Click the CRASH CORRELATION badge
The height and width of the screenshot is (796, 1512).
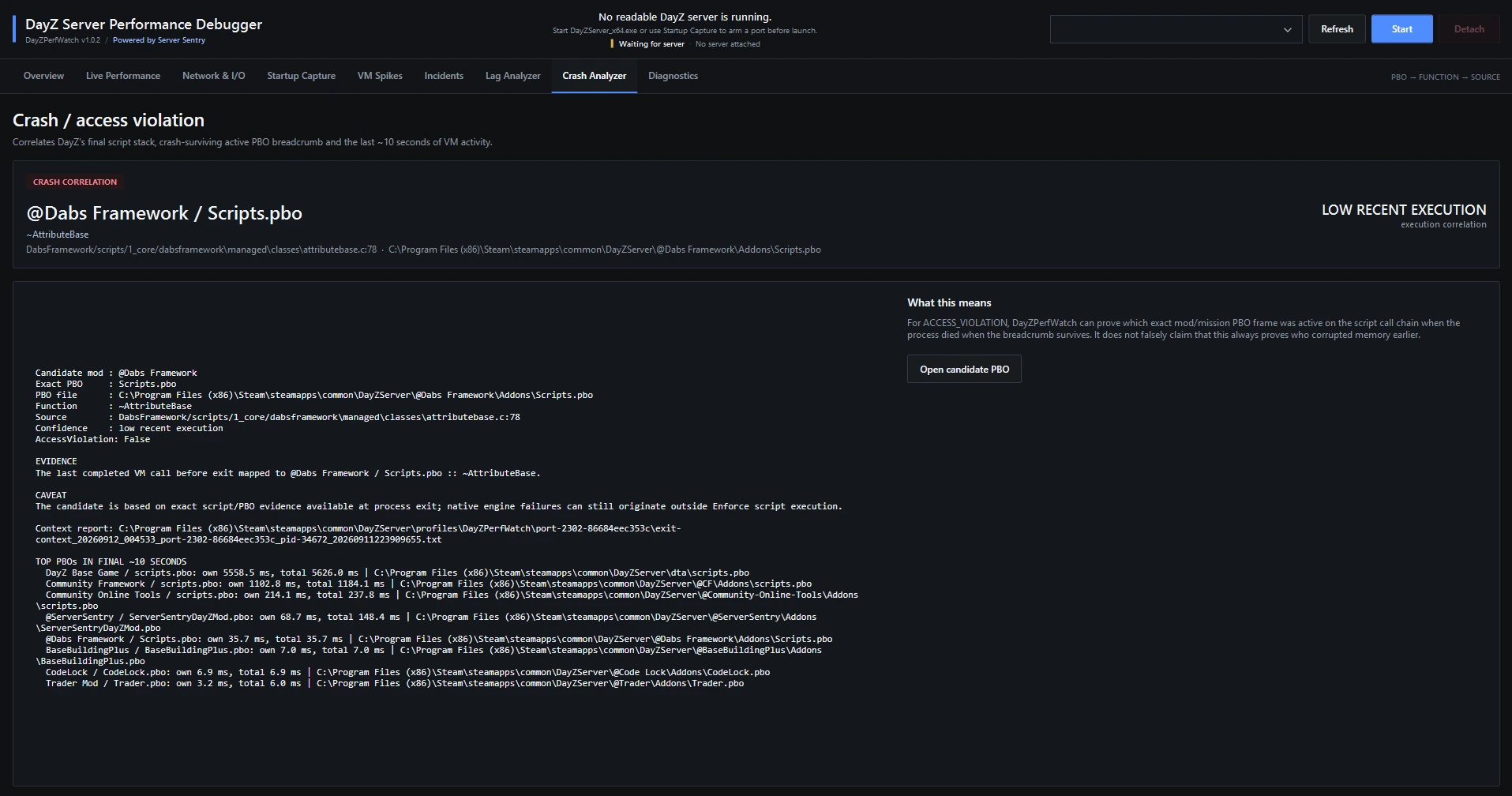pos(75,182)
